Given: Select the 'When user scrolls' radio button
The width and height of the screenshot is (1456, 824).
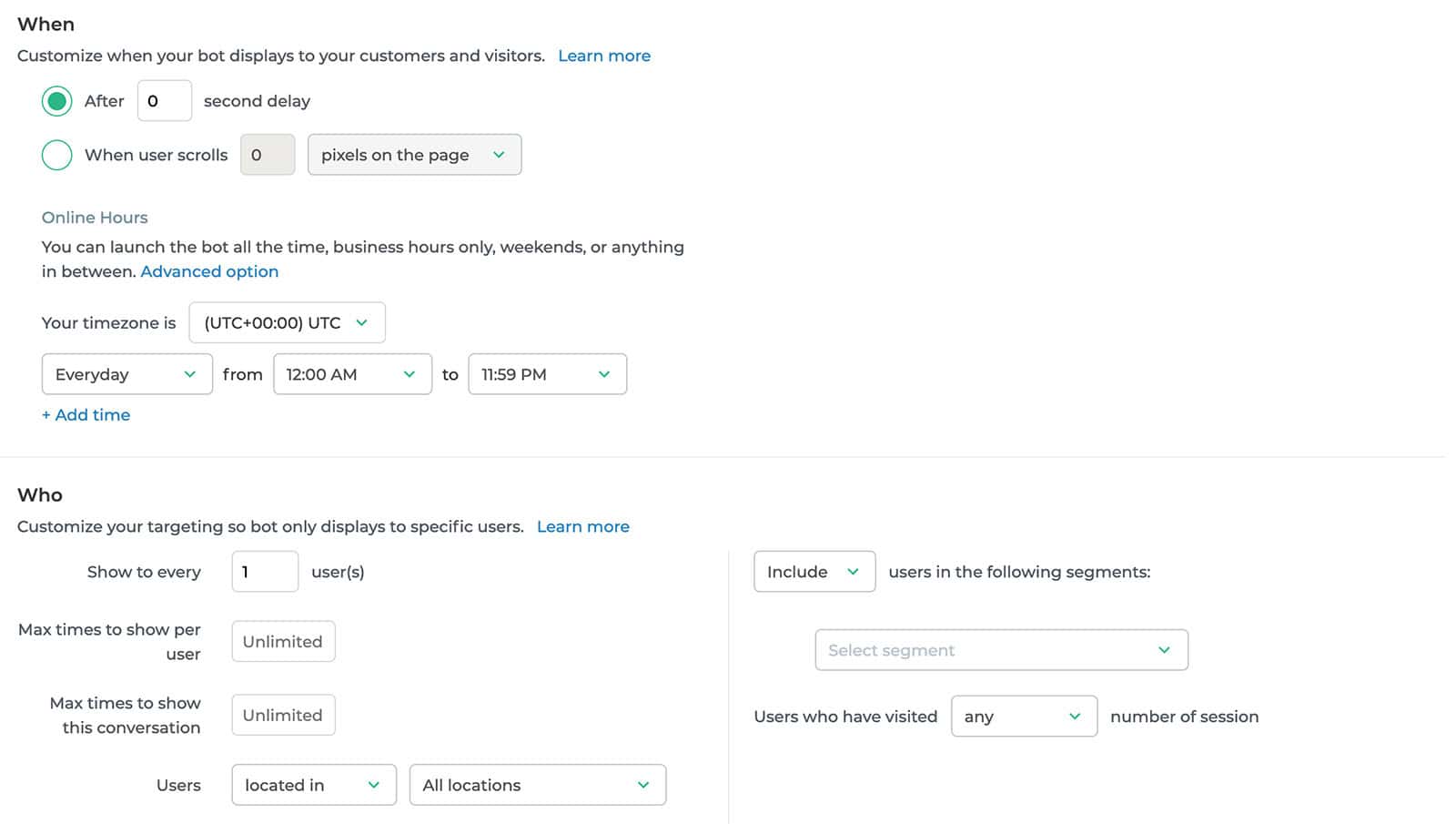Looking at the screenshot, I should click(x=56, y=155).
